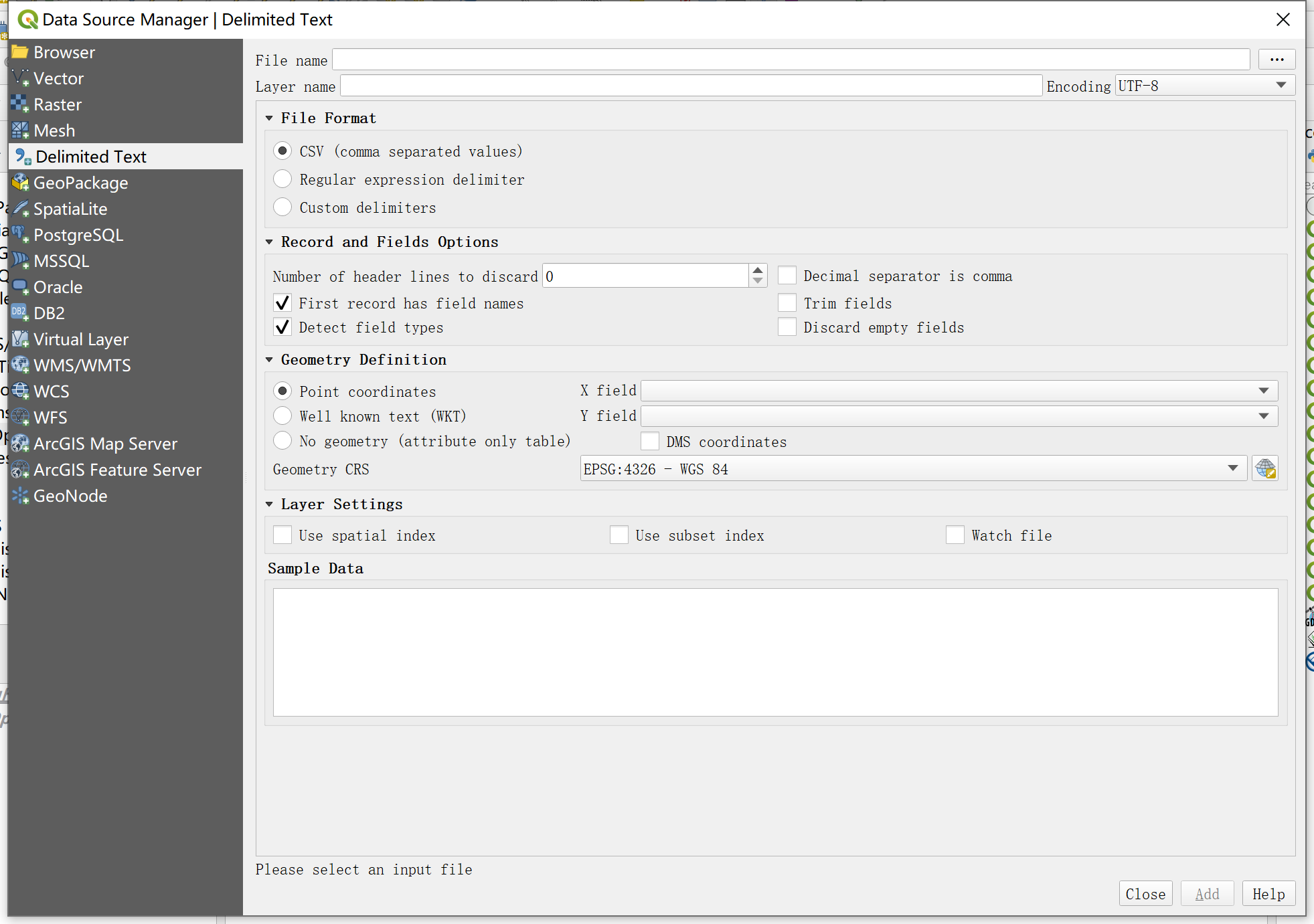Enable Trim fields checkbox

[787, 303]
